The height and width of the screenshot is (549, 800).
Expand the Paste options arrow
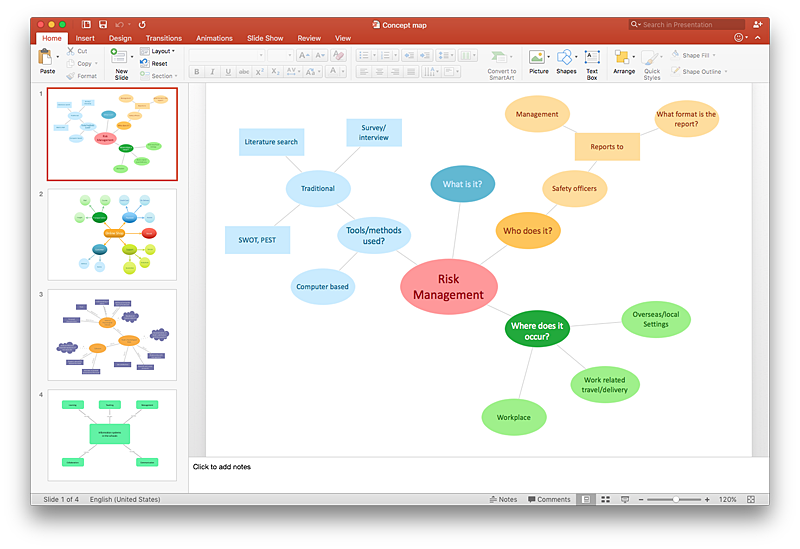click(58, 57)
